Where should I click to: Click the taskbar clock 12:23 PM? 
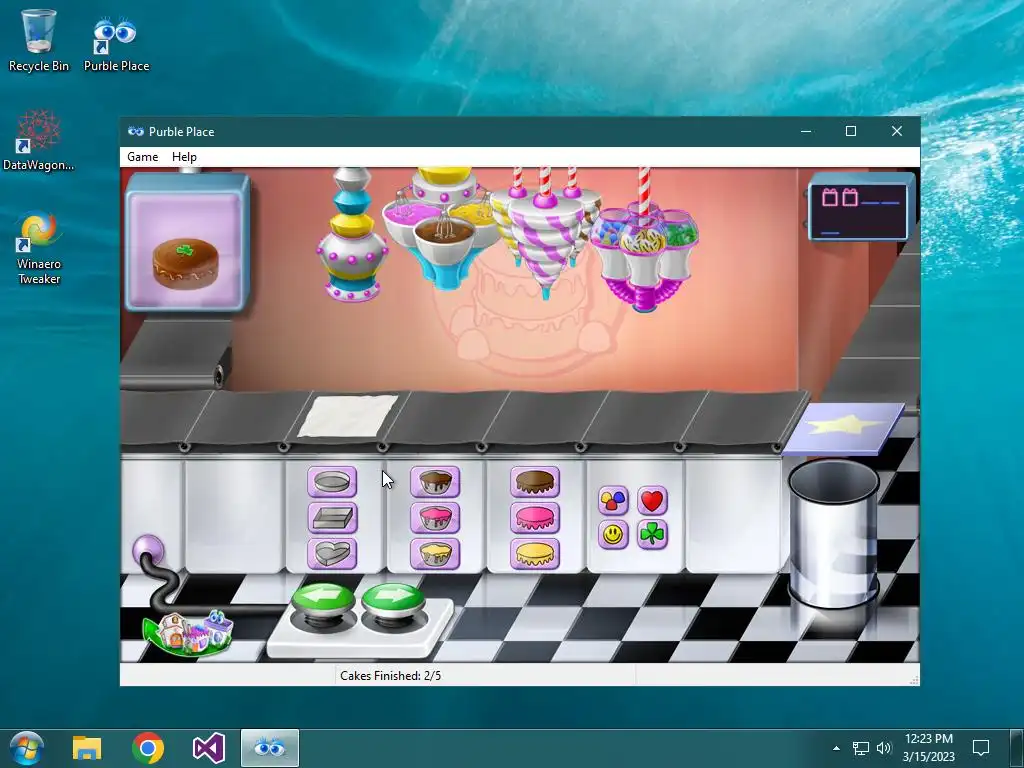click(x=929, y=739)
